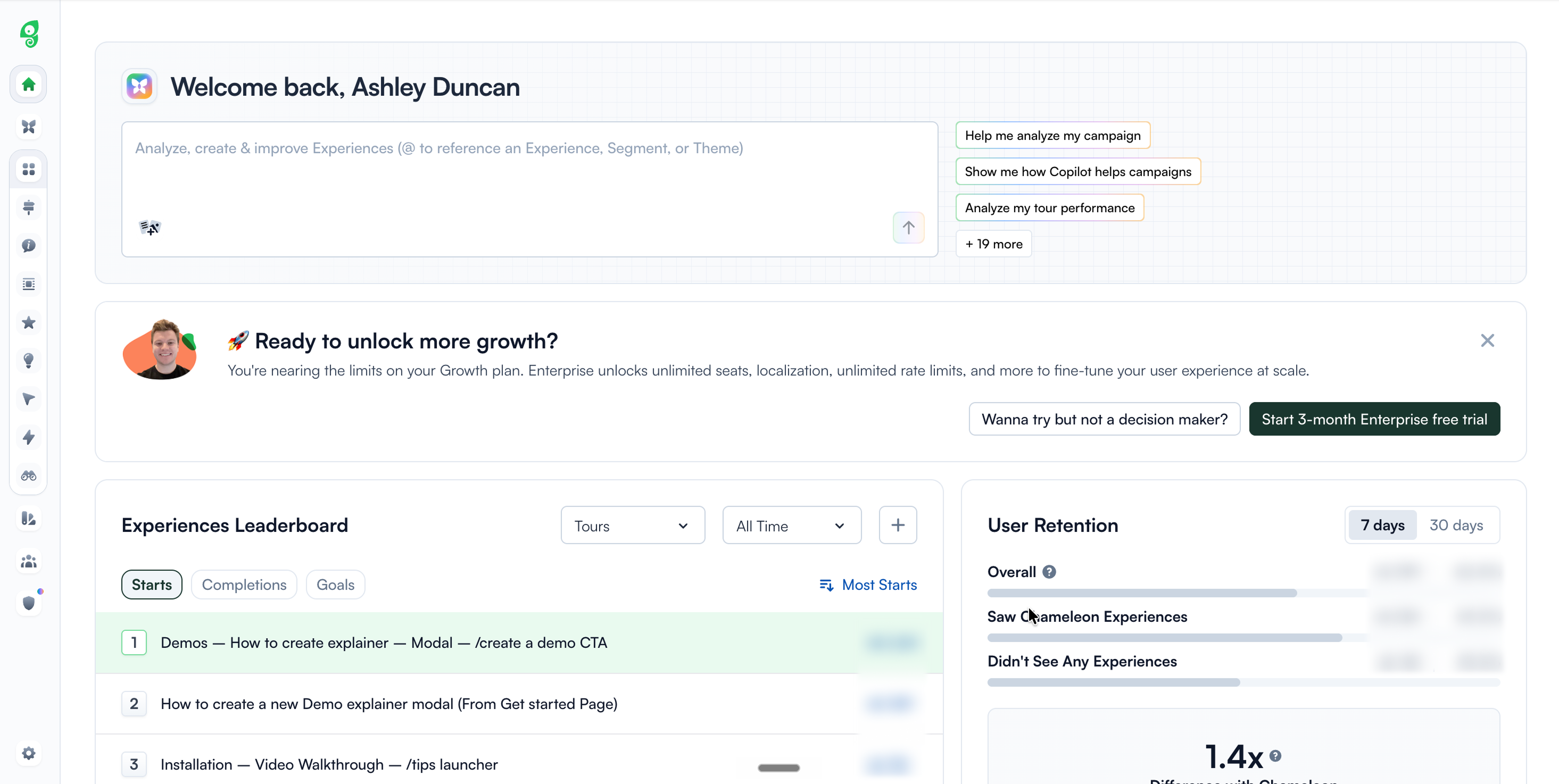Open the star icon in the sidebar
This screenshot has width=1559, height=784.
[x=28, y=322]
